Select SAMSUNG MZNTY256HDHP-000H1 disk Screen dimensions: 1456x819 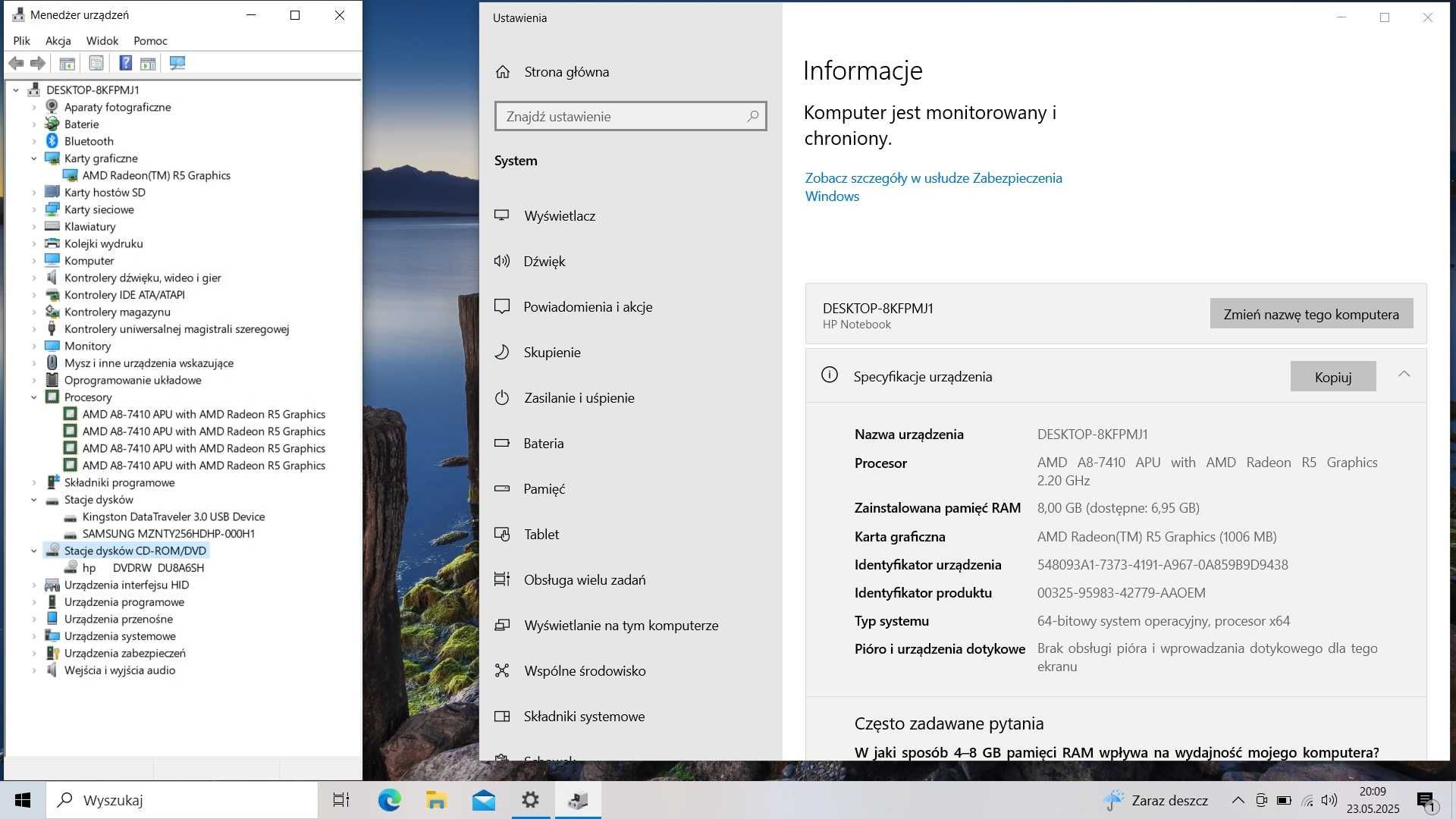(x=168, y=534)
